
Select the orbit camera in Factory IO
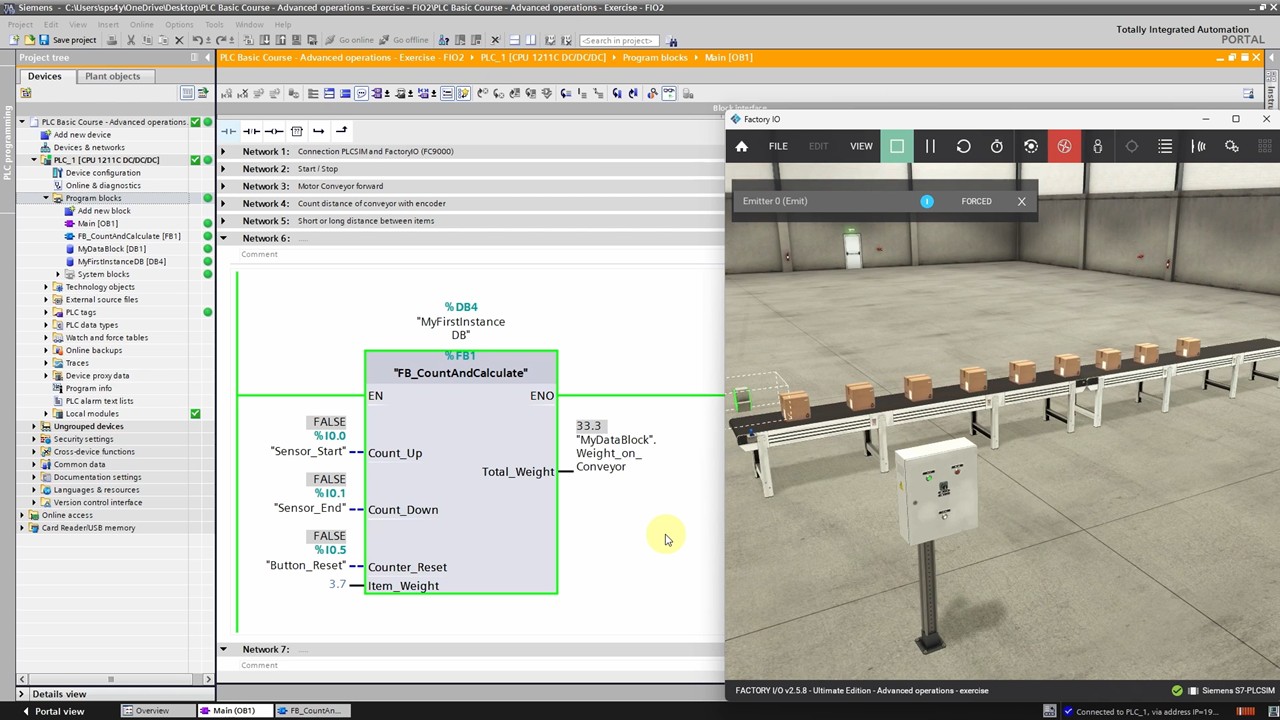coord(1031,147)
